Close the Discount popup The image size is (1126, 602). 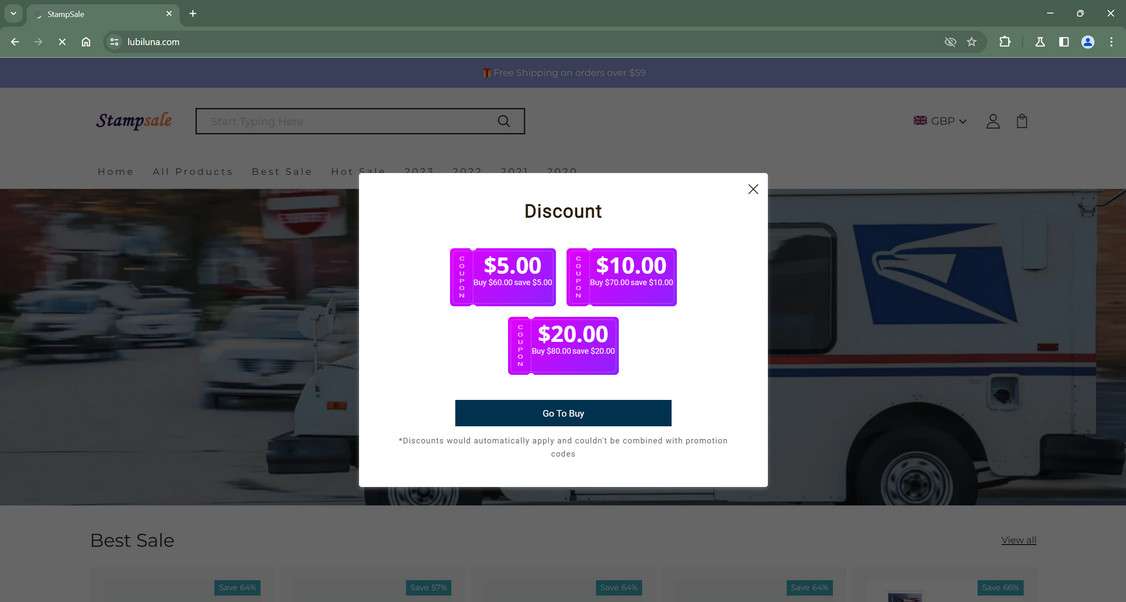click(x=753, y=189)
